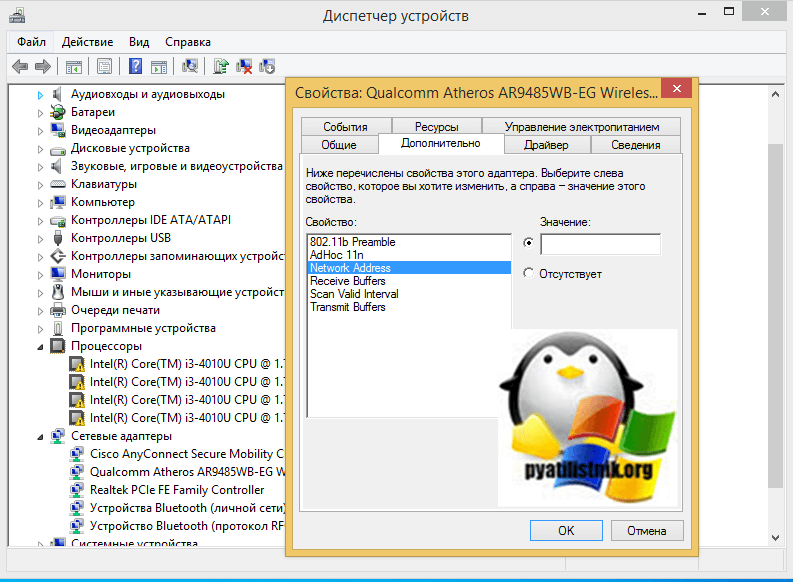Viewport: 793px width, 582px height.
Task: Click the Отмена button
Action: pyautogui.click(x=647, y=530)
